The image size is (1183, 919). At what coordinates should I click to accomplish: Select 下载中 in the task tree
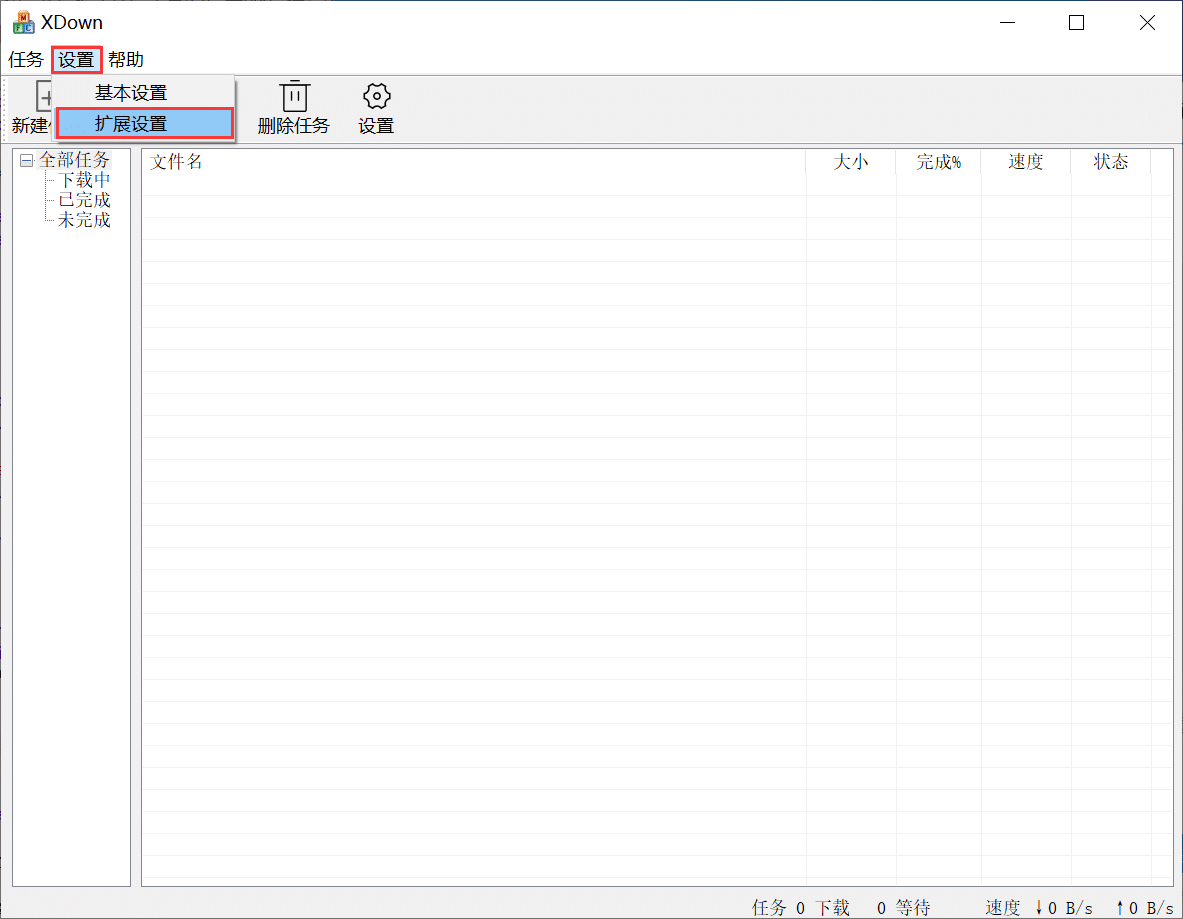[x=84, y=179]
